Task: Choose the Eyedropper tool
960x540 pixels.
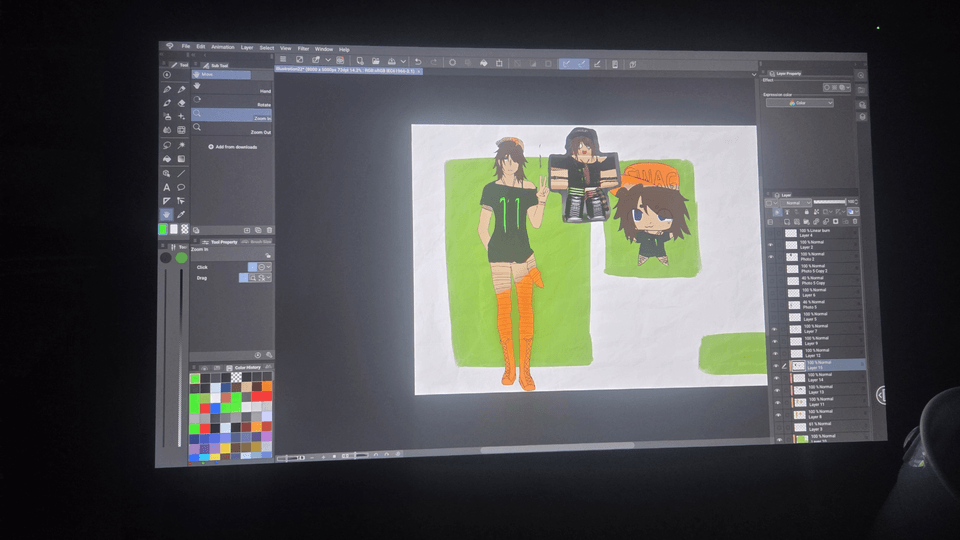Action: [x=181, y=214]
